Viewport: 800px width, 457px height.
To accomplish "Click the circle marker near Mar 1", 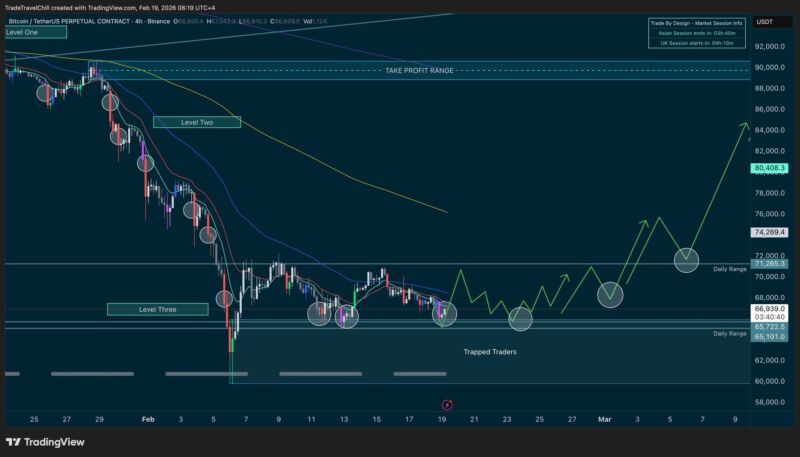I will [x=610, y=294].
